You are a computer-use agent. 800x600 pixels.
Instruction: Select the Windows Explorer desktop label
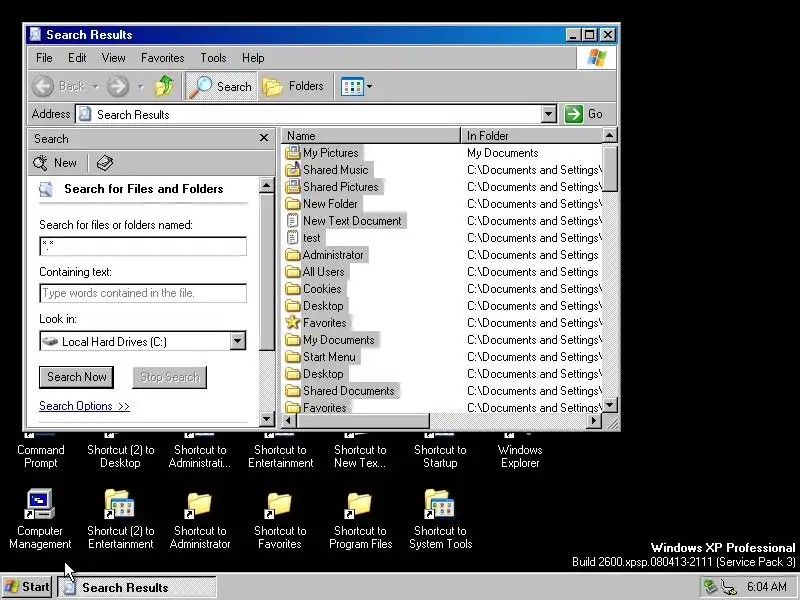(x=520, y=456)
